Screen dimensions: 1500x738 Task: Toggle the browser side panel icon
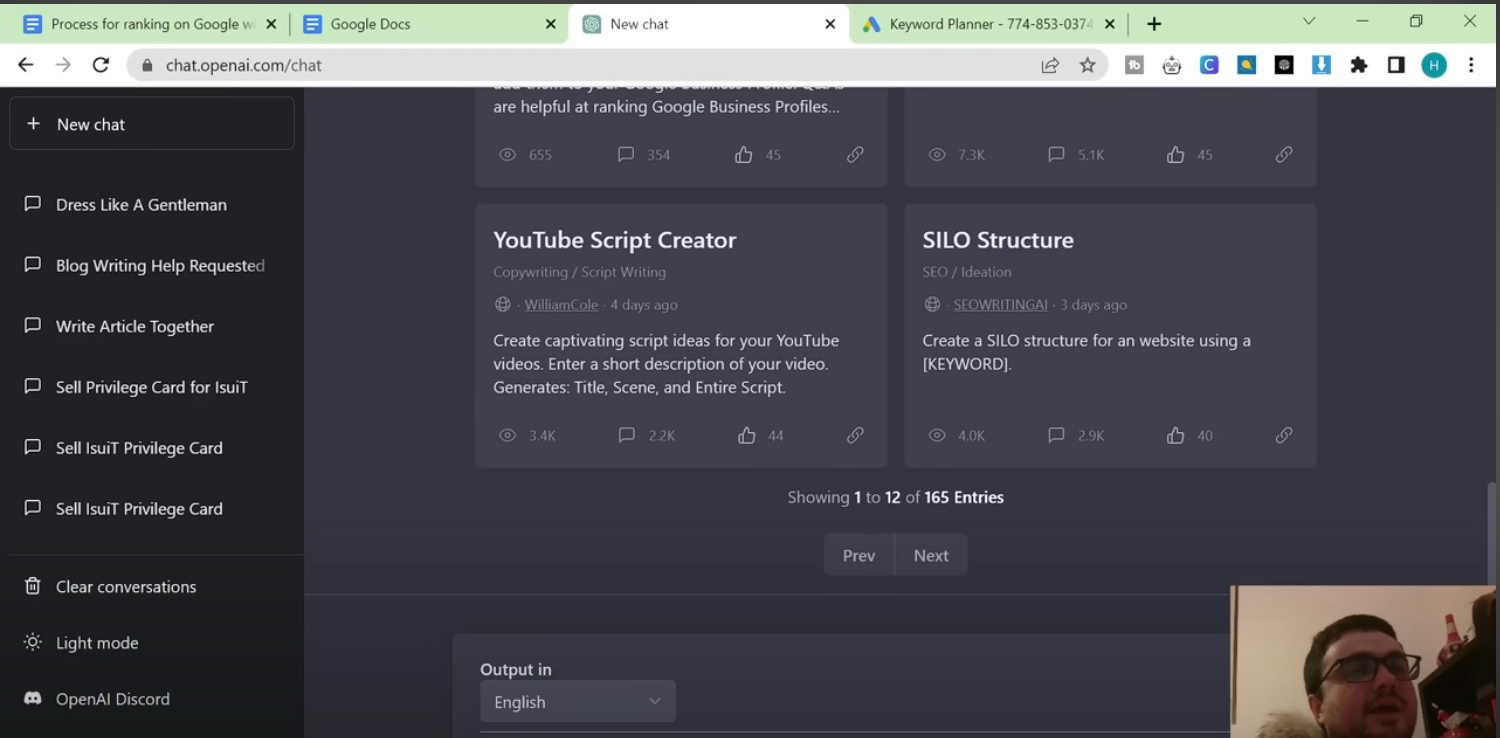(1396, 65)
